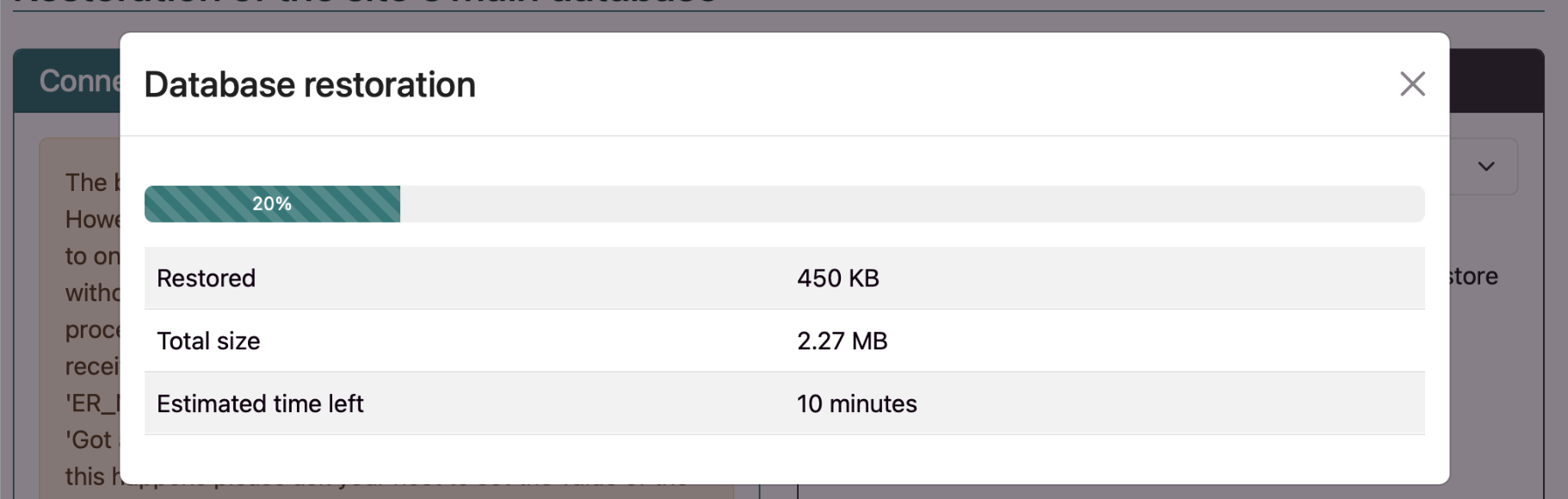Close the Database restoration dialog
This screenshot has height=499, width=1568.
pyautogui.click(x=1412, y=84)
